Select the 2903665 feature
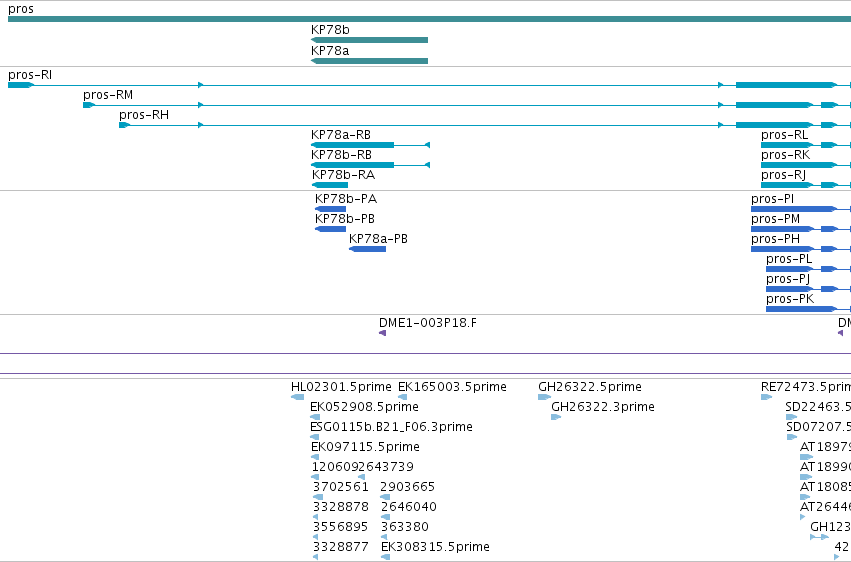This screenshot has width=851, height=562. [x=385, y=497]
